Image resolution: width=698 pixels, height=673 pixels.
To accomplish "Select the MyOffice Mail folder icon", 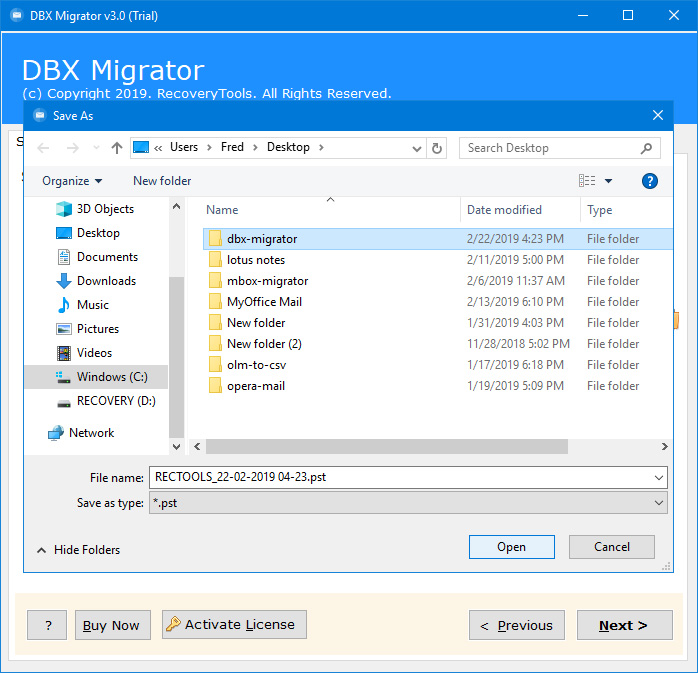I will pos(215,302).
